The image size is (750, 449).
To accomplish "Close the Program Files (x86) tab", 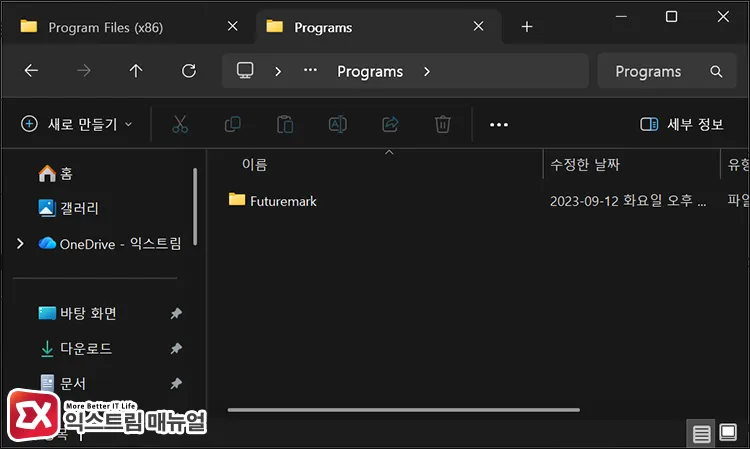I will (232, 26).
